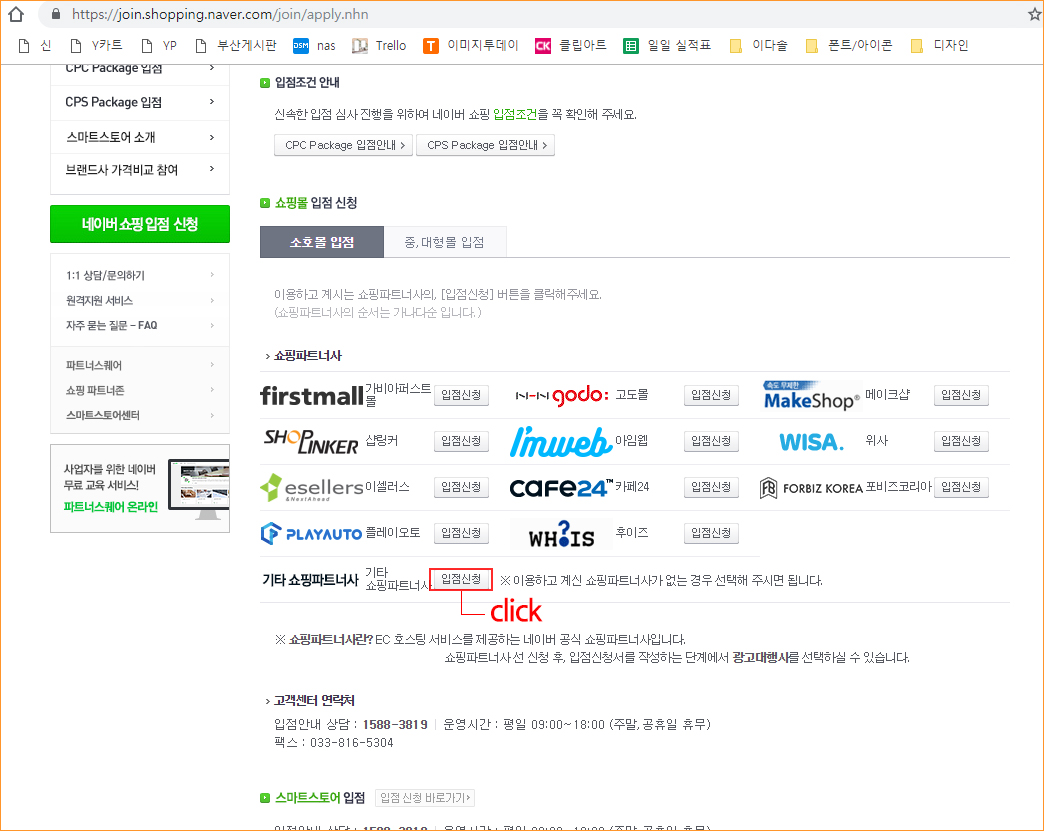Expand CPS Package 입점 sidebar menu
The image size is (1044, 831).
click(x=140, y=103)
